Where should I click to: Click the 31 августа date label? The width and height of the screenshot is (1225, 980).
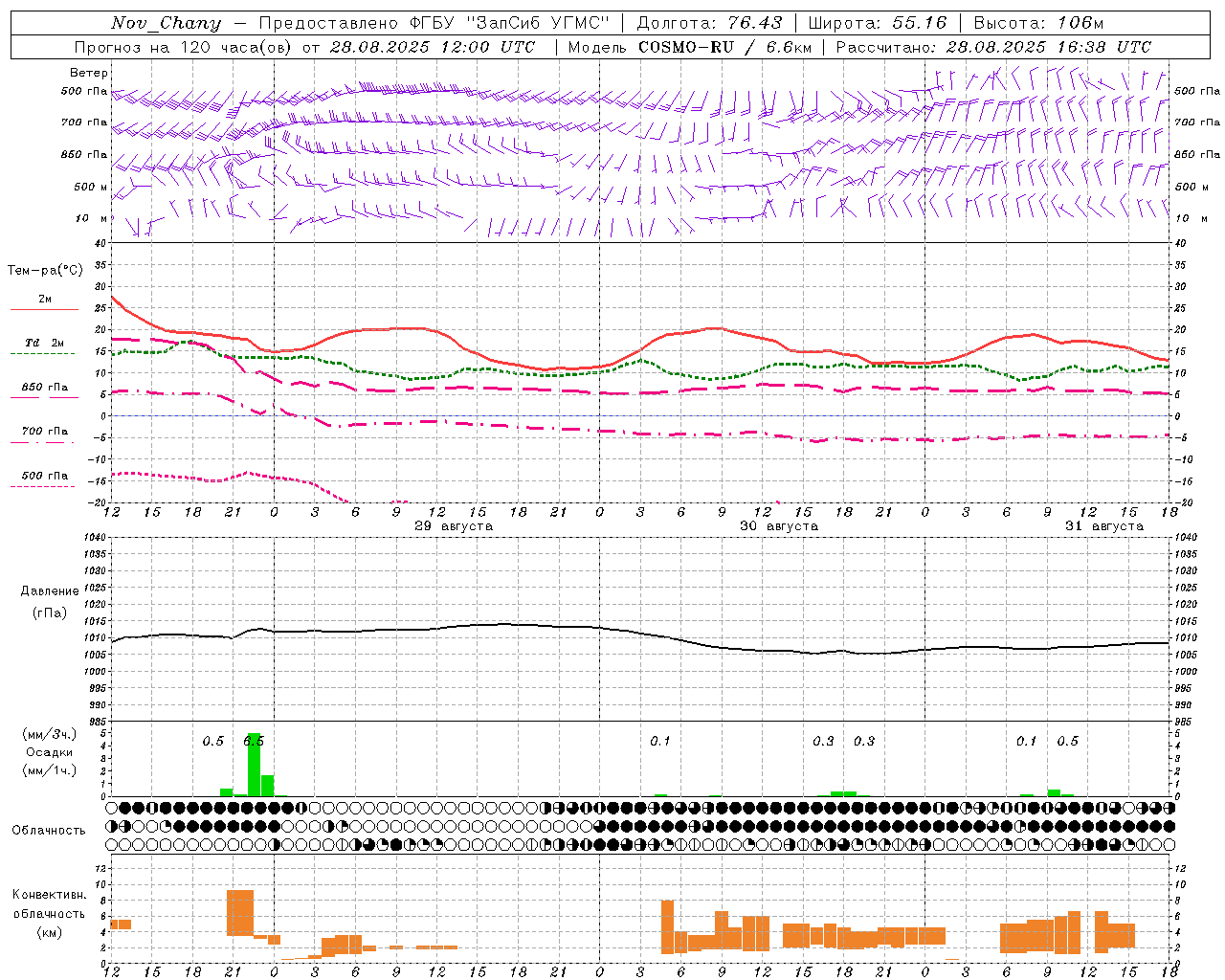(x=1104, y=526)
